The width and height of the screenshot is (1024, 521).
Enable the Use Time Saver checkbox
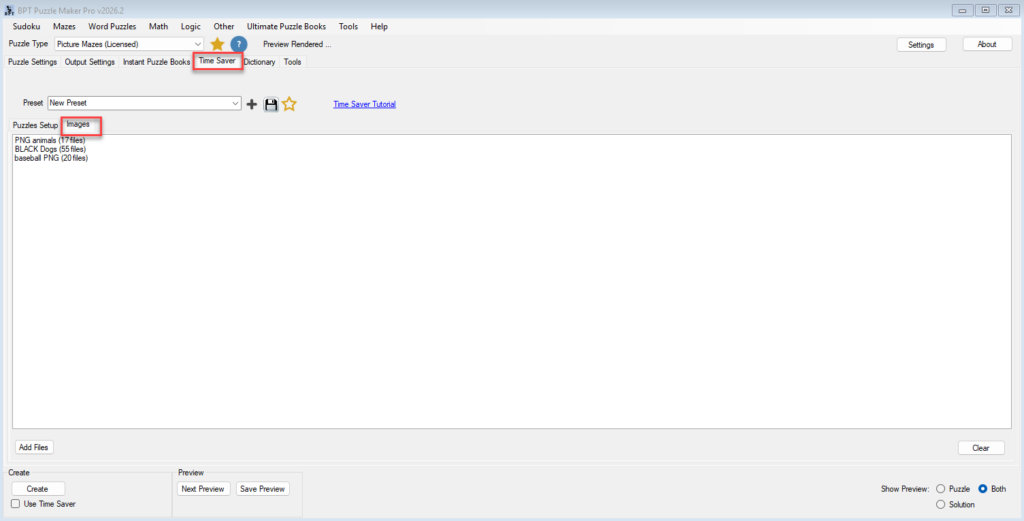(x=15, y=504)
